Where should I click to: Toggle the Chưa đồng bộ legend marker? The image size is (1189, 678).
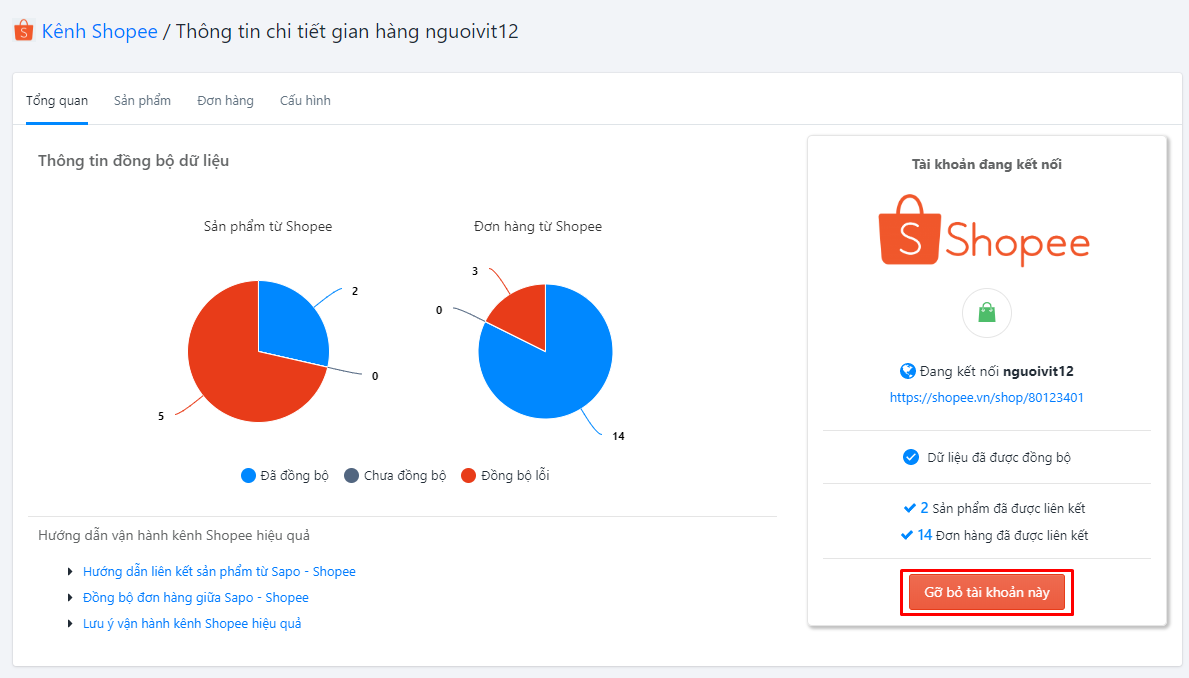[x=351, y=476]
